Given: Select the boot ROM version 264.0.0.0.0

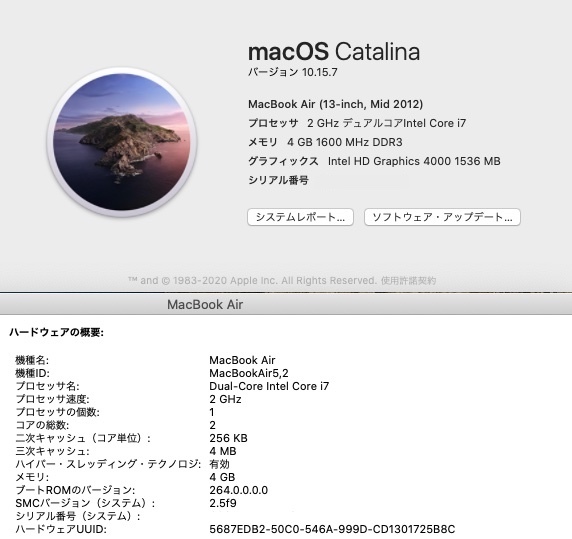Looking at the screenshot, I should [239, 490].
